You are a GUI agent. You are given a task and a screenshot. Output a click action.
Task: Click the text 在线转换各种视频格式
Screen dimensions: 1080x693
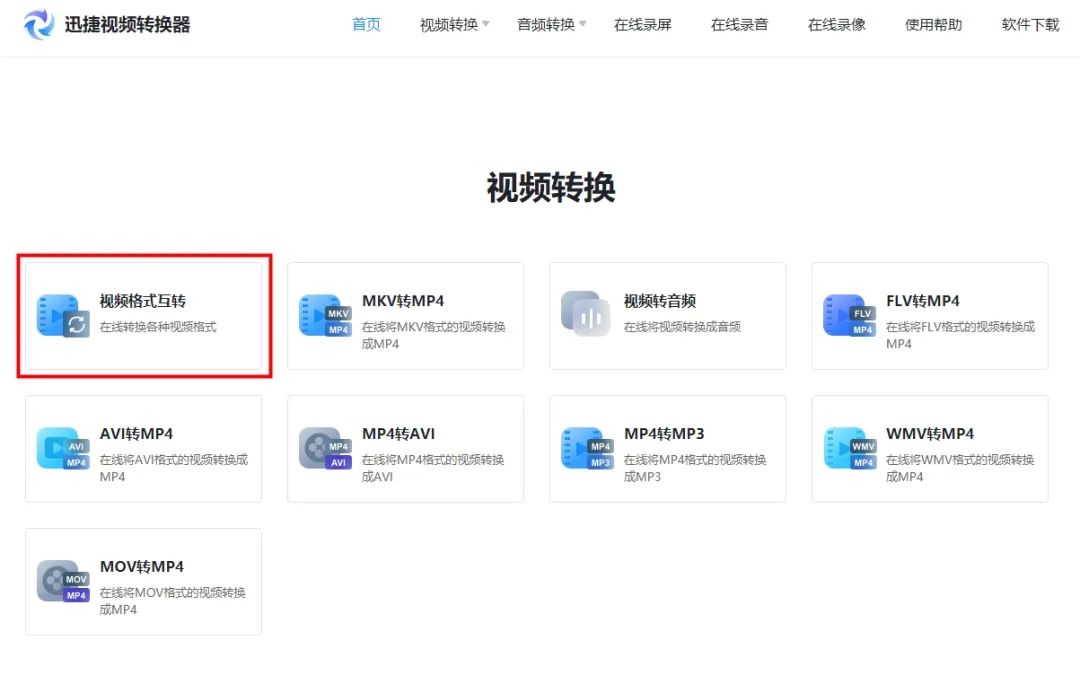[x=158, y=327]
